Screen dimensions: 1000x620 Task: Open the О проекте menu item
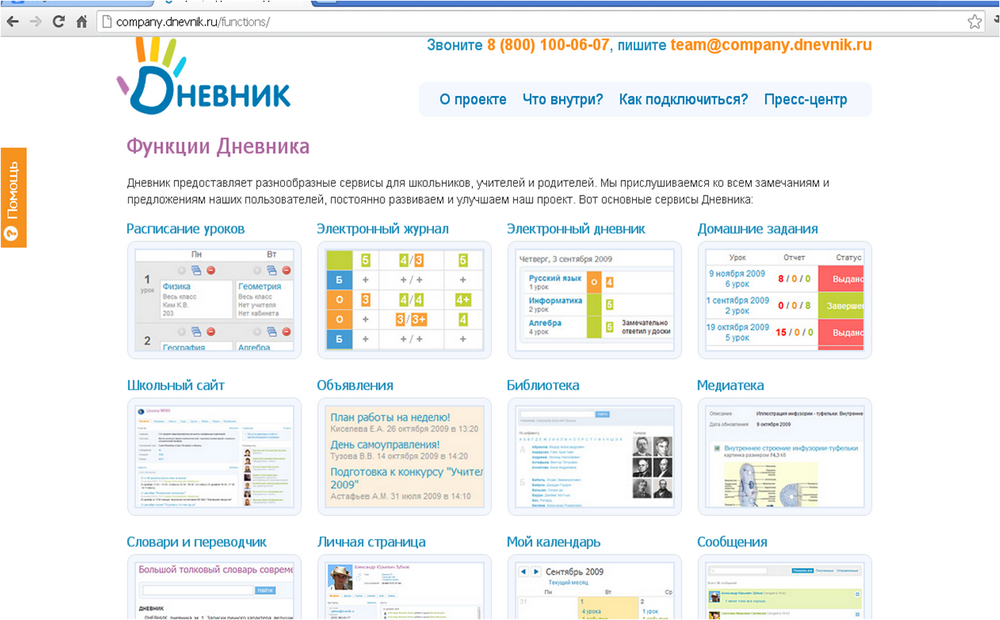[x=473, y=100]
